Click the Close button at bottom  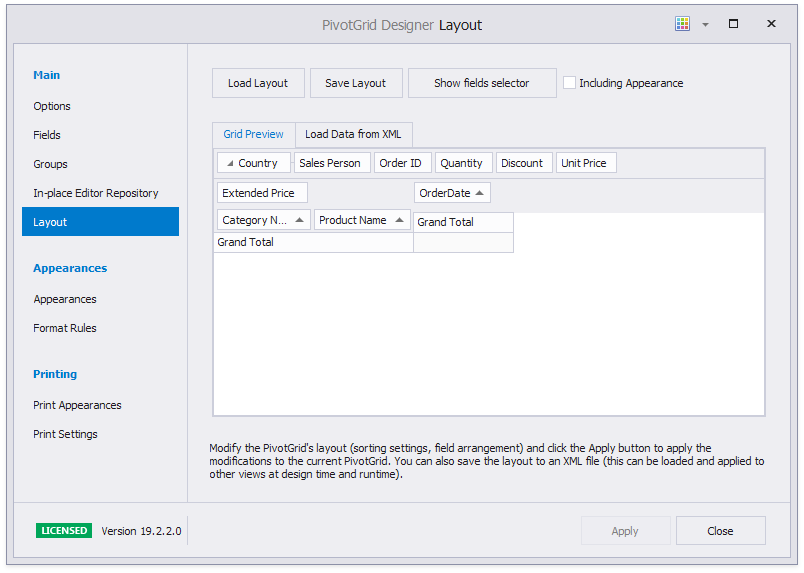coord(720,531)
